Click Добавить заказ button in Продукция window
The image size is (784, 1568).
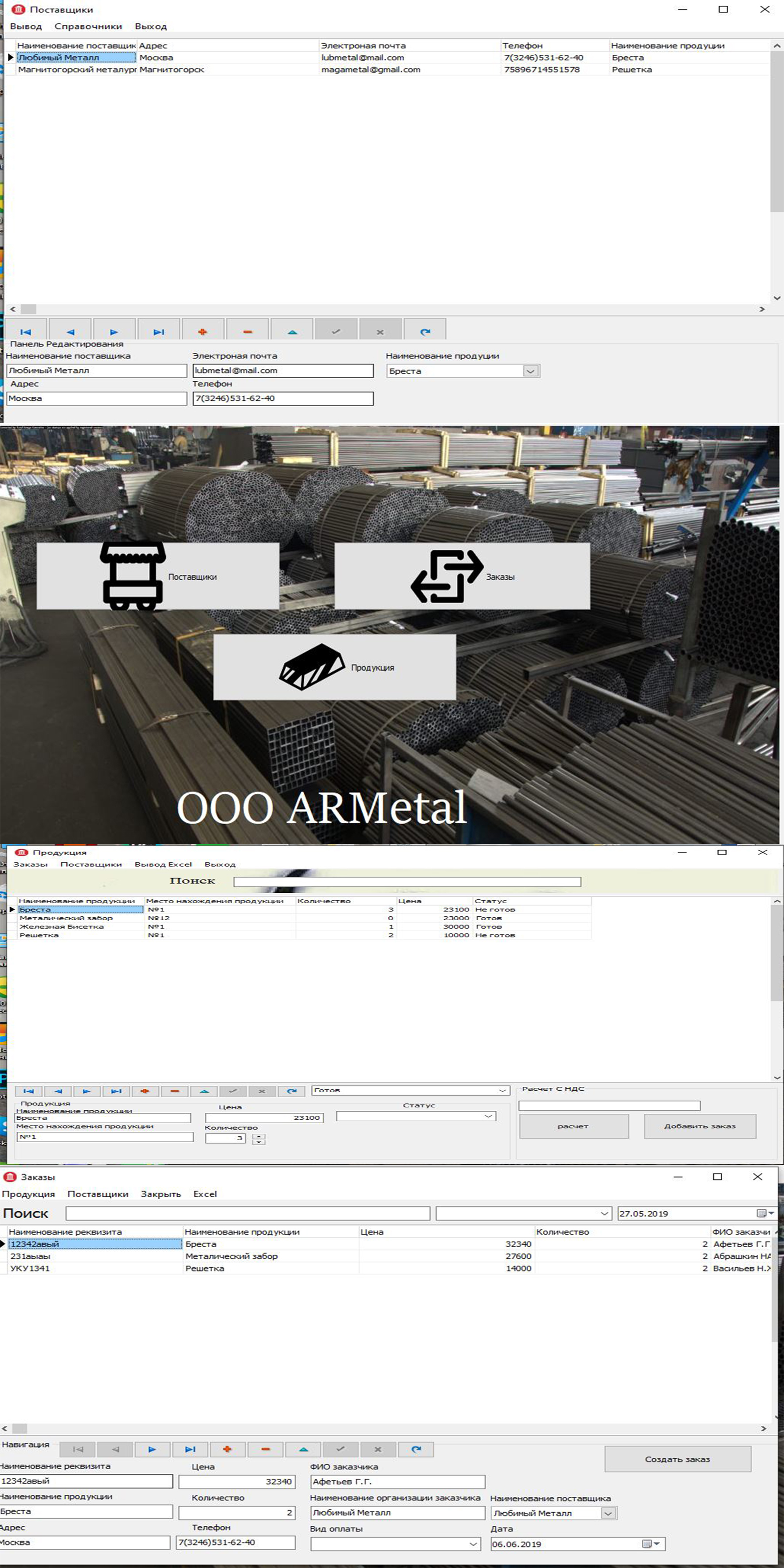700,1126
